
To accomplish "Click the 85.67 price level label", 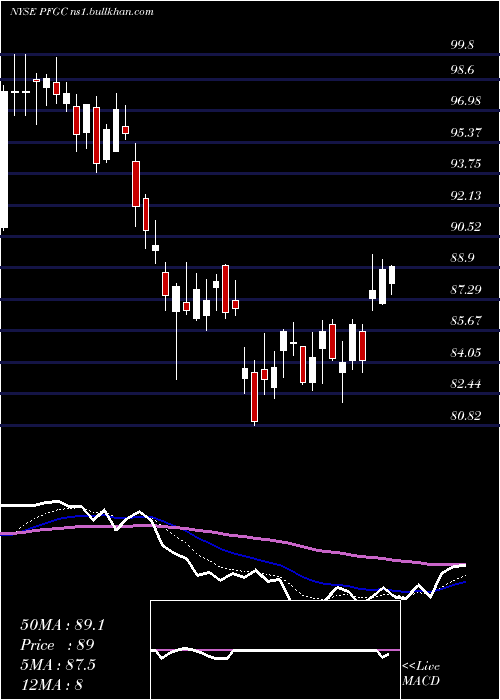I will 466,321.
